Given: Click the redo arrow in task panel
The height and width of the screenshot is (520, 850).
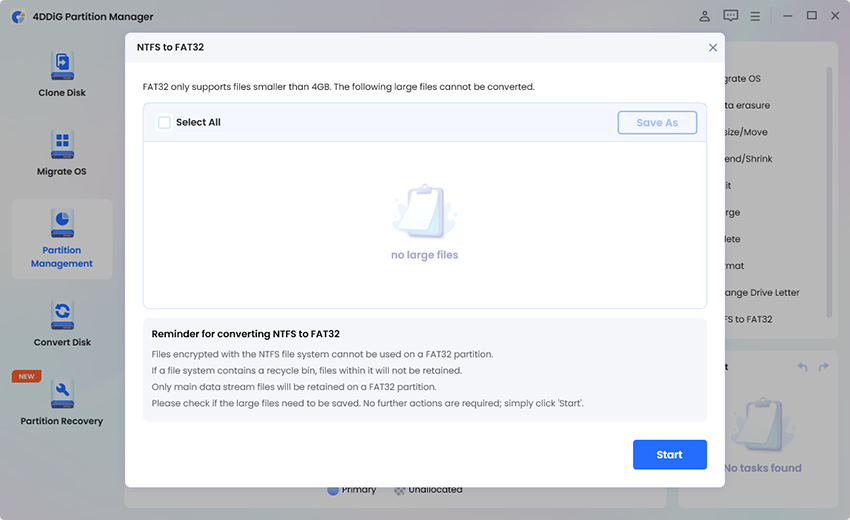Looking at the screenshot, I should [x=823, y=367].
